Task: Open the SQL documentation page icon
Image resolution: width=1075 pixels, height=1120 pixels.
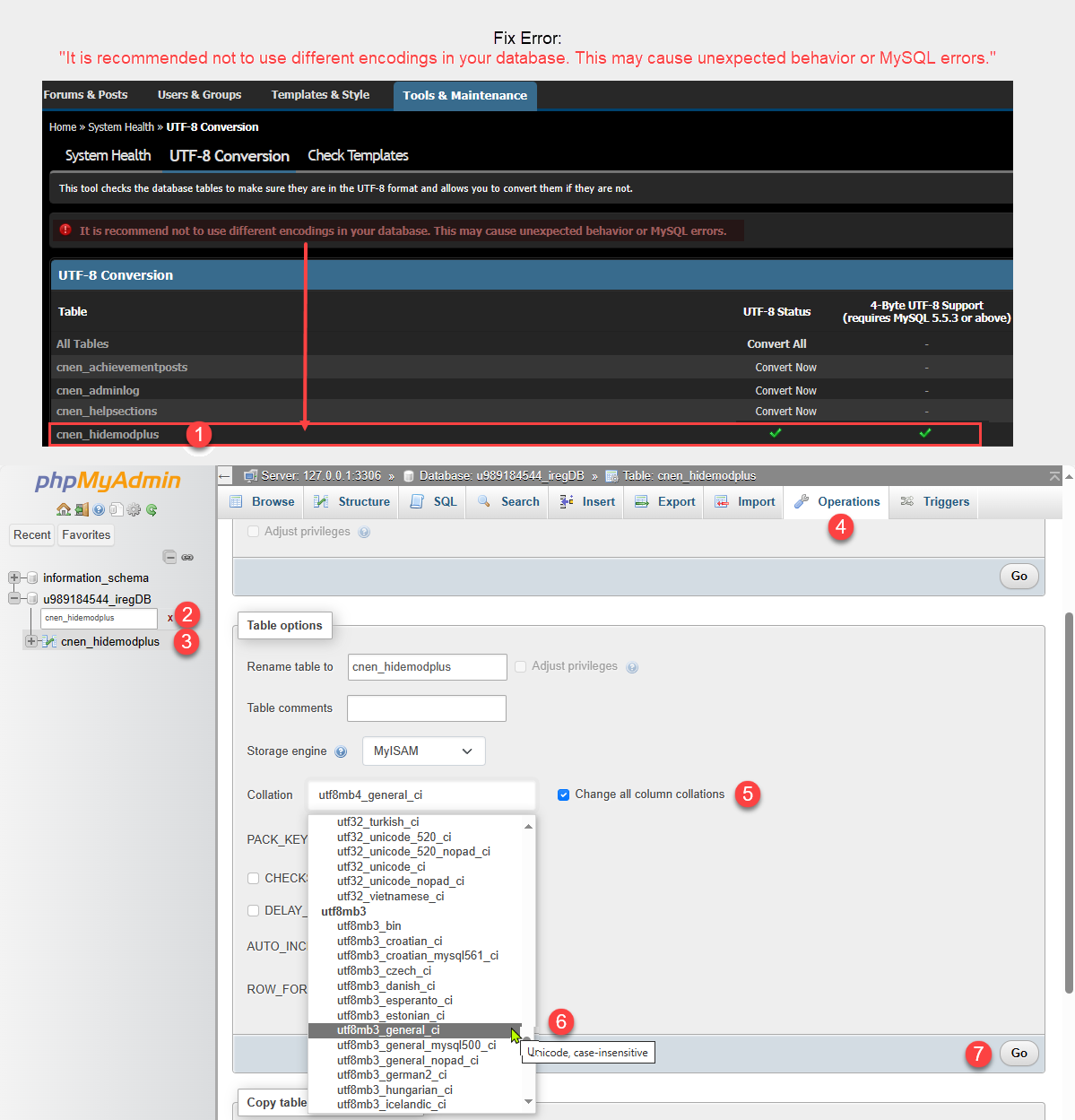Action: click(116, 509)
